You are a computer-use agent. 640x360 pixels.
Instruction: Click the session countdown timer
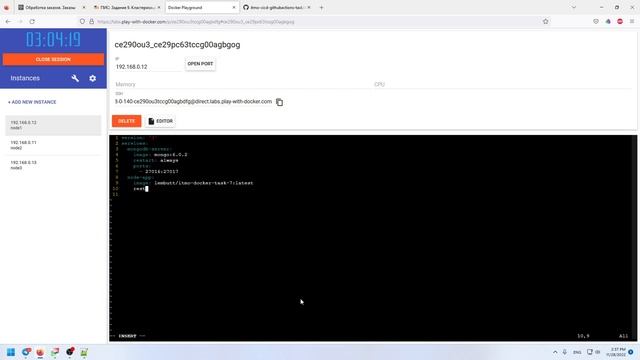[53, 40]
